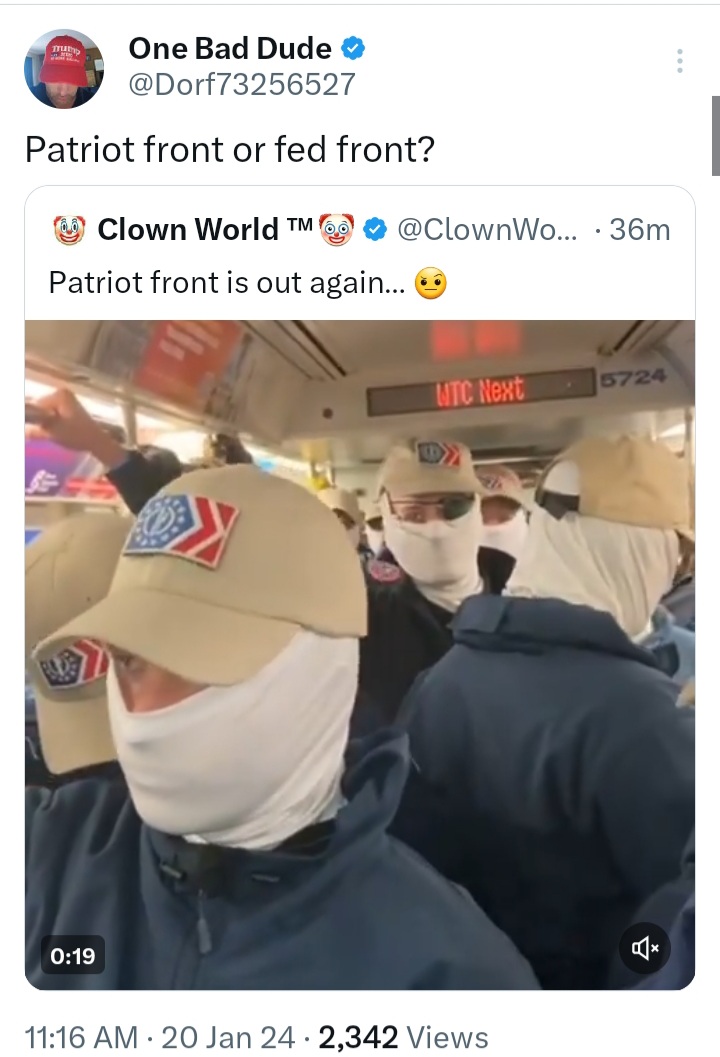Click Clown World's blue verified checkmark
Image resolution: width=720 pixels, height=1057 pixels.
375,230
